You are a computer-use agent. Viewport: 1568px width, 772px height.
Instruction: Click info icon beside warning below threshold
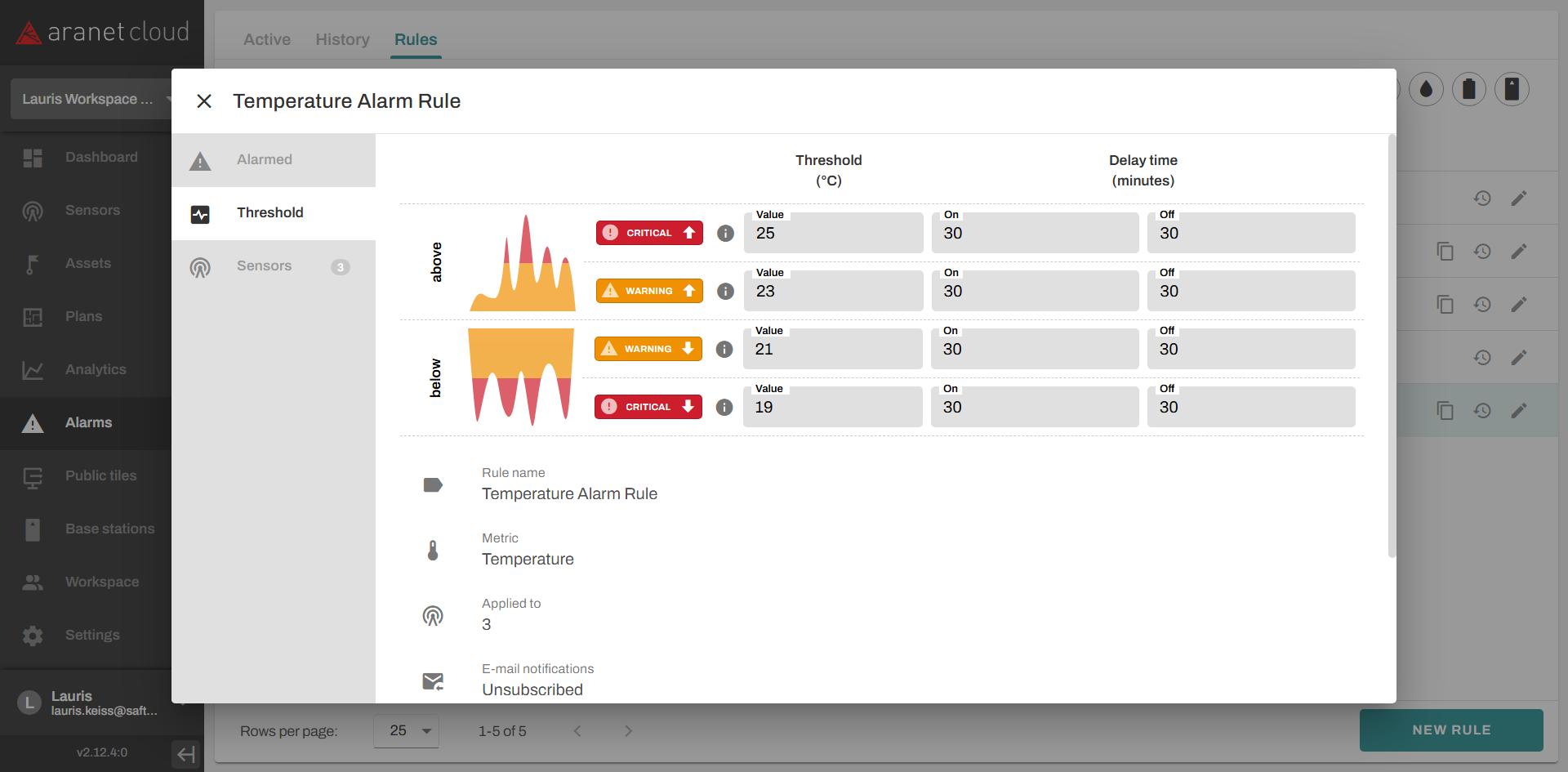(x=724, y=349)
